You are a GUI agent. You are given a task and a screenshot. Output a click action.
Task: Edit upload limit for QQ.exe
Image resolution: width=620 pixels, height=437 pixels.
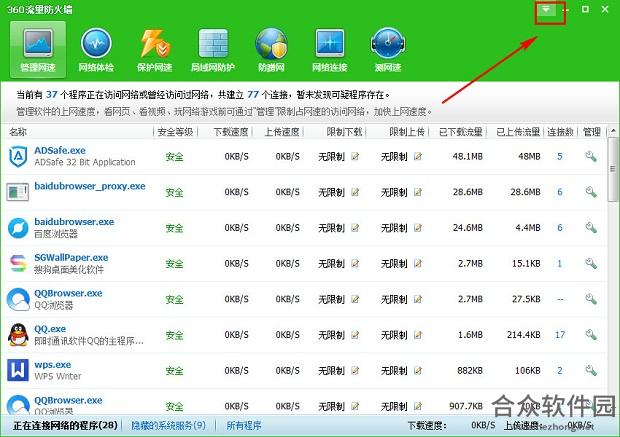coord(418,335)
